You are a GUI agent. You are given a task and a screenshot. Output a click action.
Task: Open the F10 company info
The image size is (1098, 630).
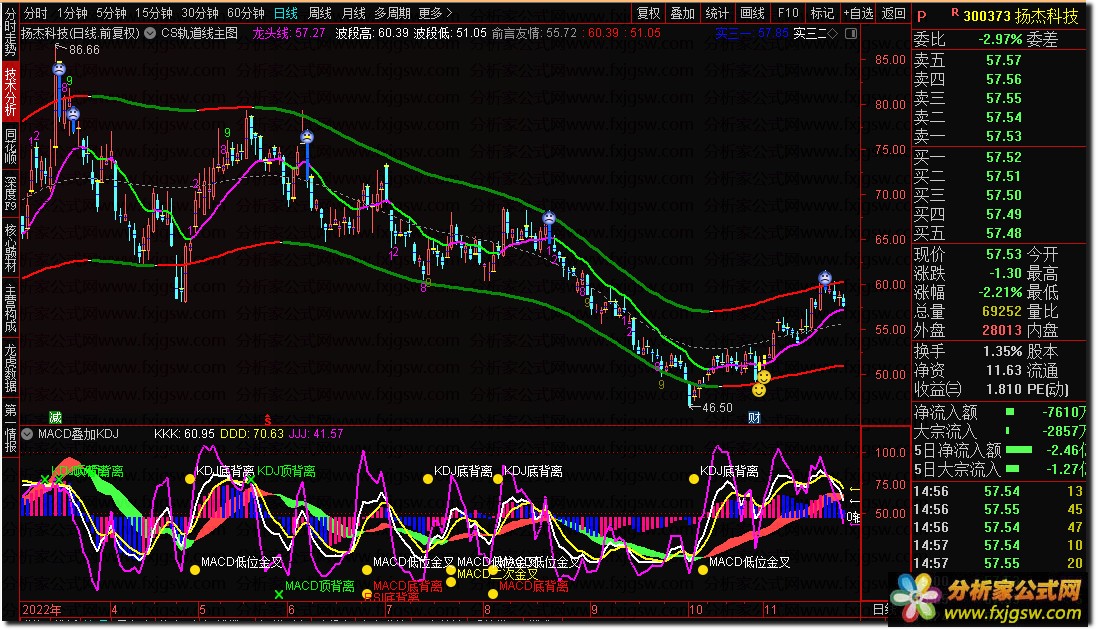tap(788, 13)
